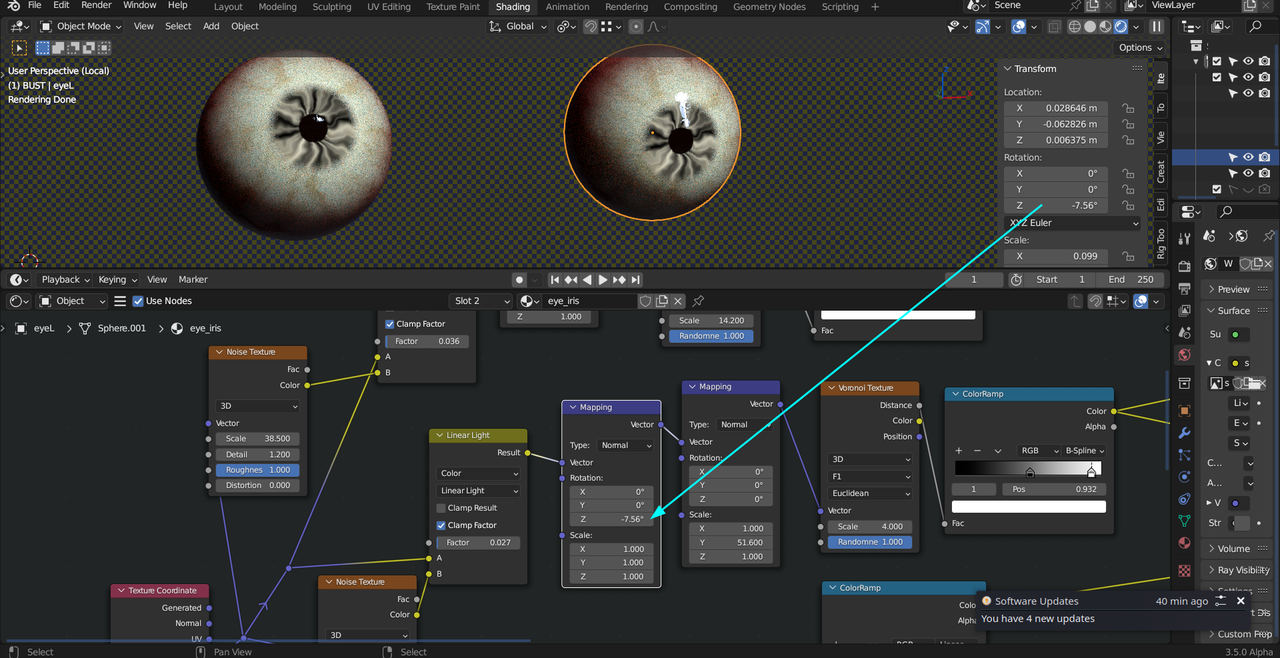The width and height of the screenshot is (1280, 658).
Task: Open the XYZ Euler rotation mode dropdown
Action: coord(1072,223)
